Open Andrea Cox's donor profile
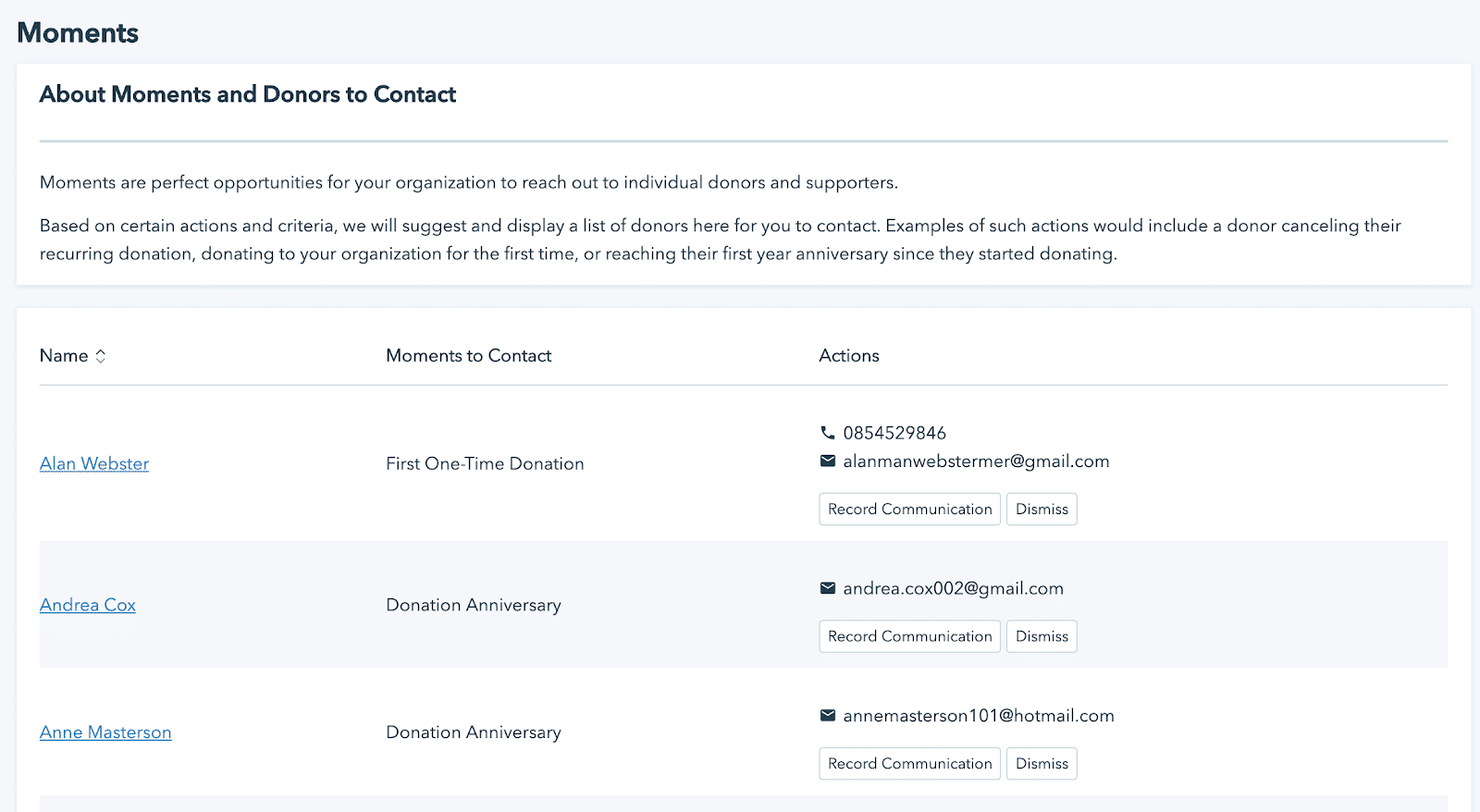Image resolution: width=1480 pixels, height=812 pixels. tap(88, 606)
